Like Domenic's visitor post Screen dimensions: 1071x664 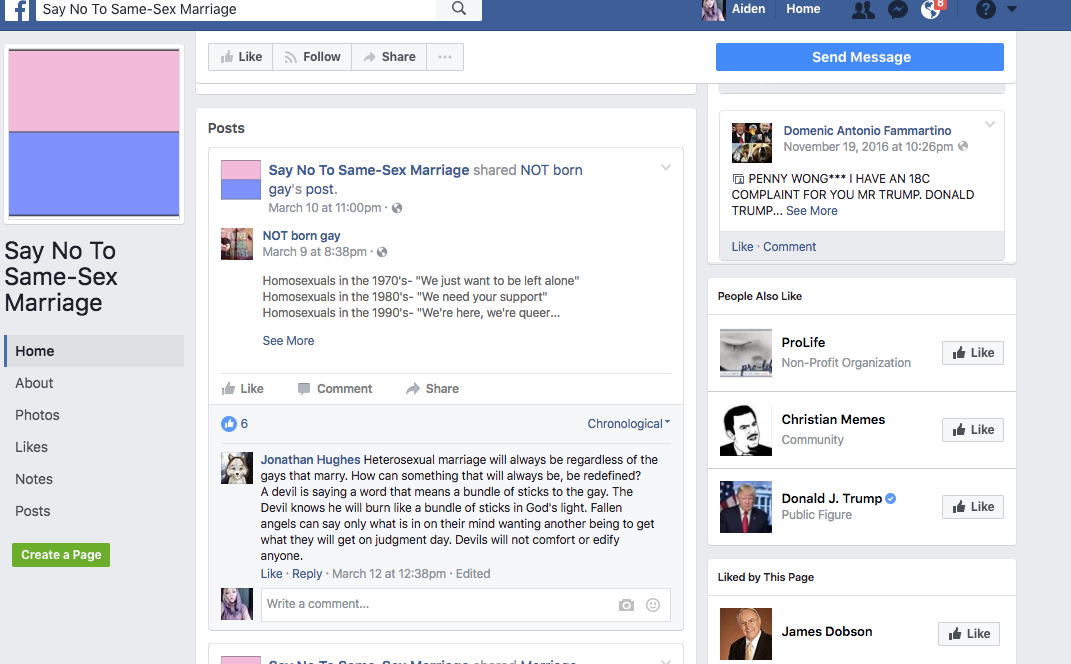tap(742, 247)
